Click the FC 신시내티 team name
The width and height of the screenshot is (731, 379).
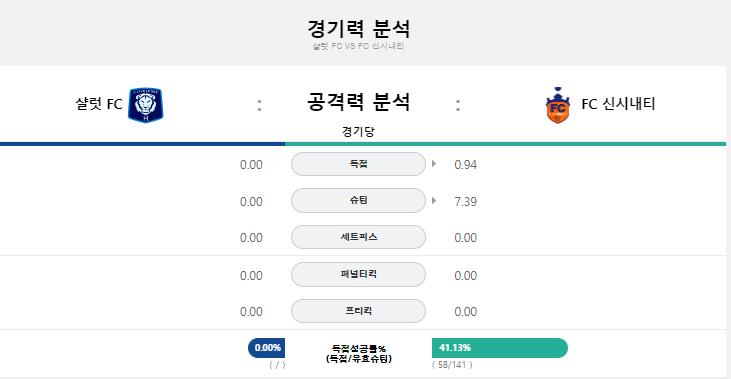[x=618, y=103]
